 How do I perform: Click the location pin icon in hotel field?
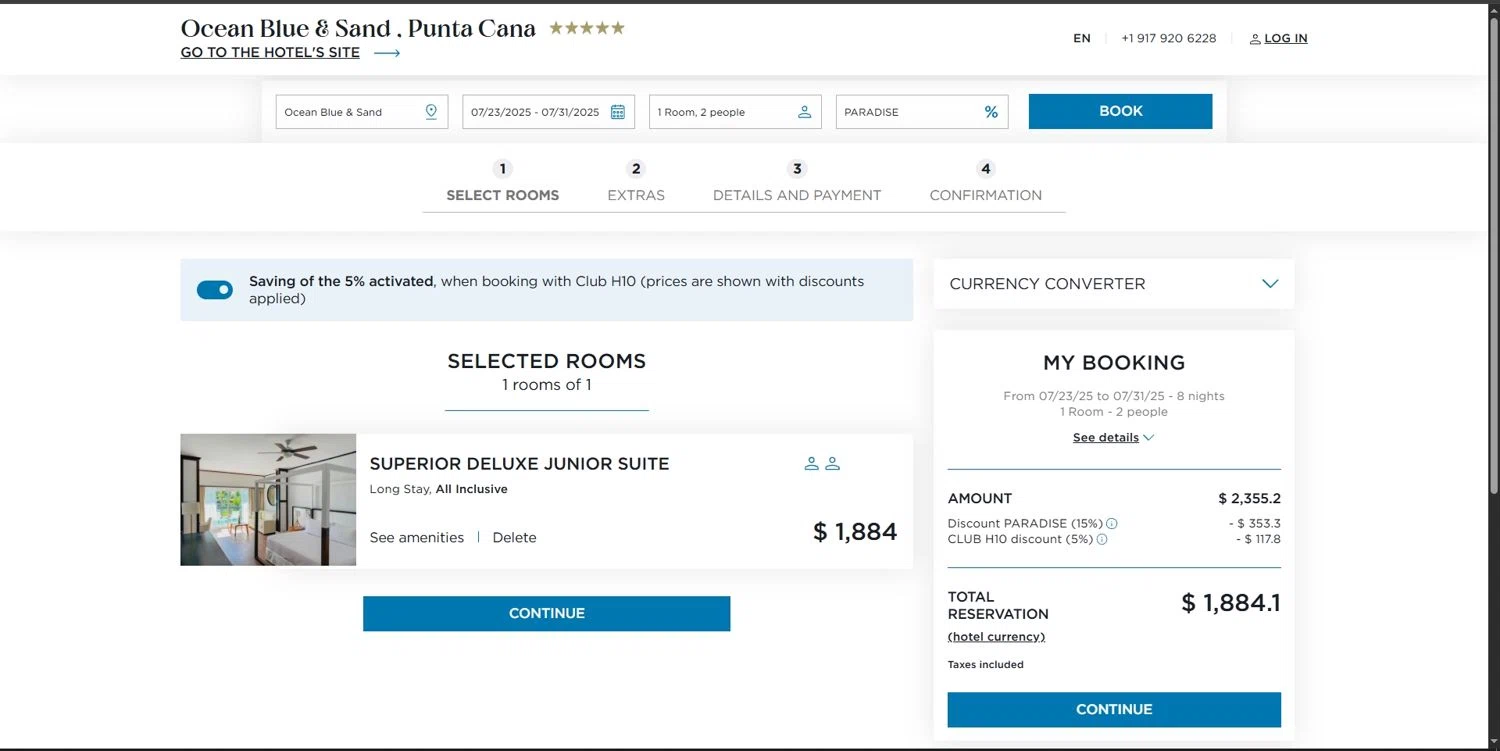tap(431, 112)
